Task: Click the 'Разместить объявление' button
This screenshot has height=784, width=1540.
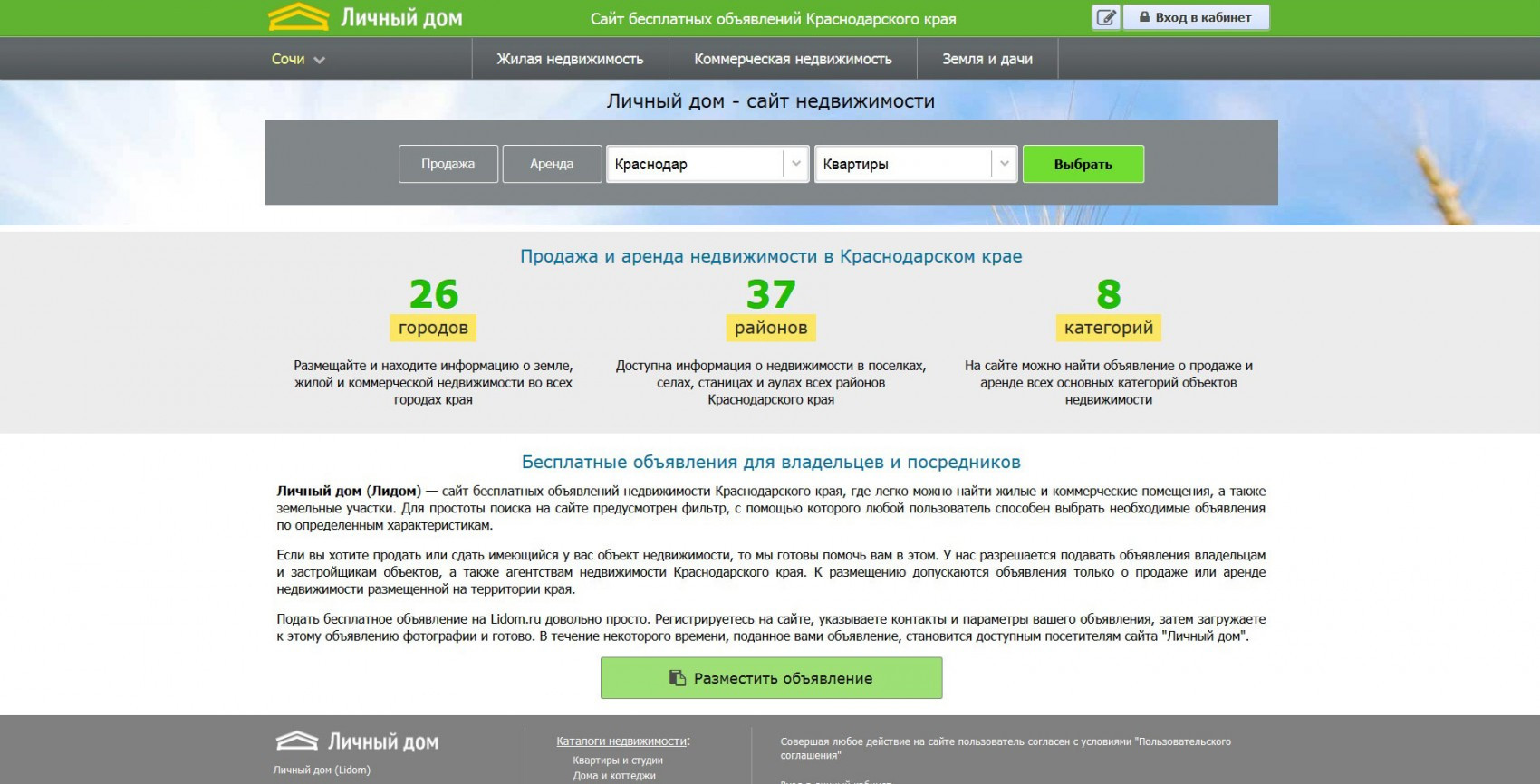Action: click(771, 677)
